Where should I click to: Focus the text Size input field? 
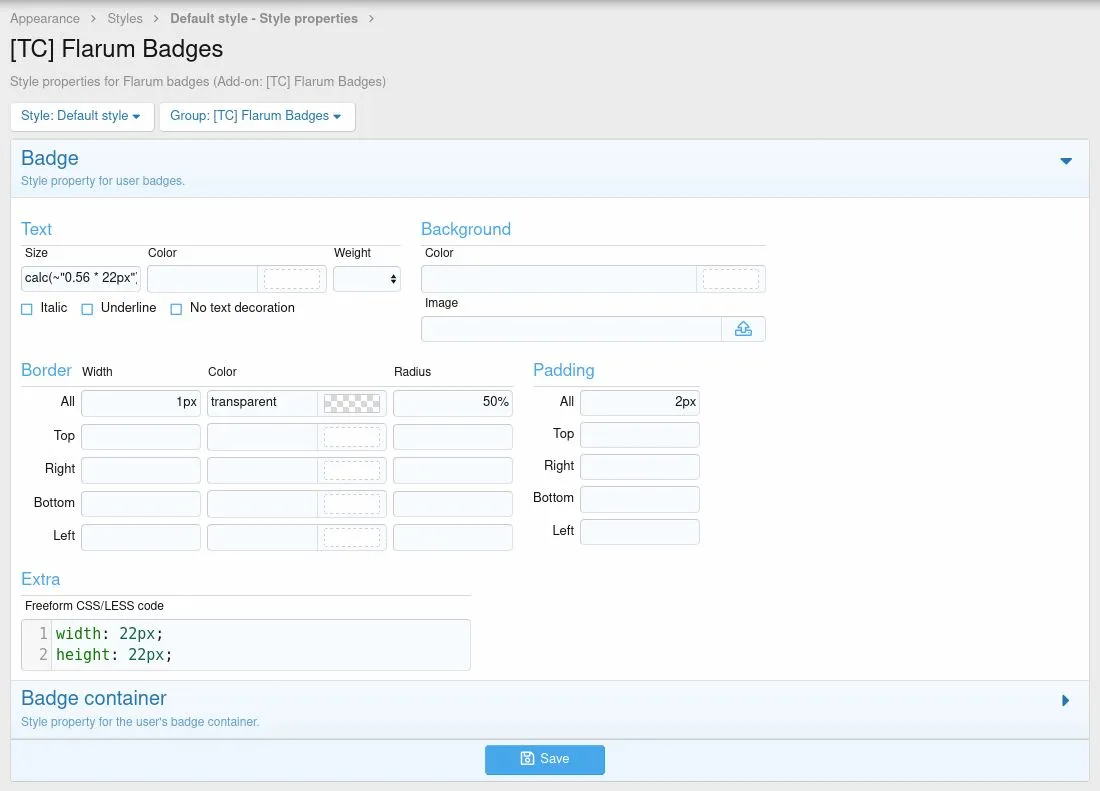pos(81,278)
